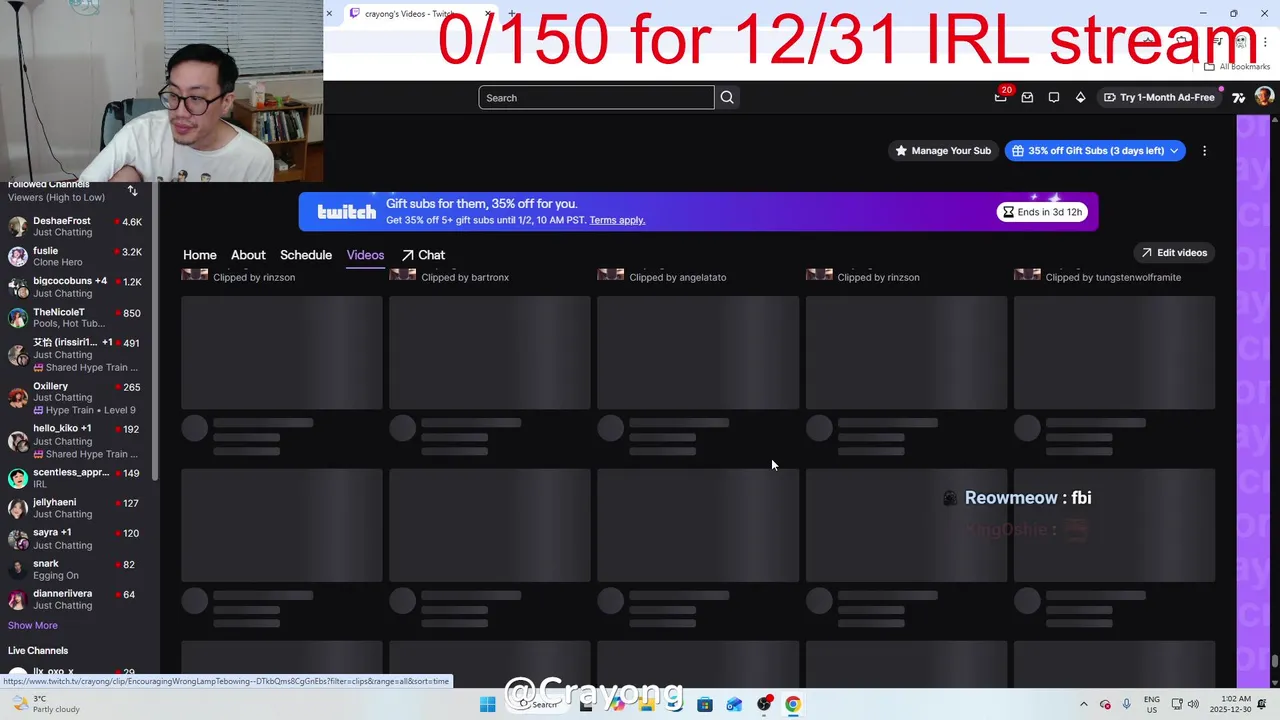Open the volume control in system tray
This screenshot has width=1280, height=720.
(x=1193, y=704)
